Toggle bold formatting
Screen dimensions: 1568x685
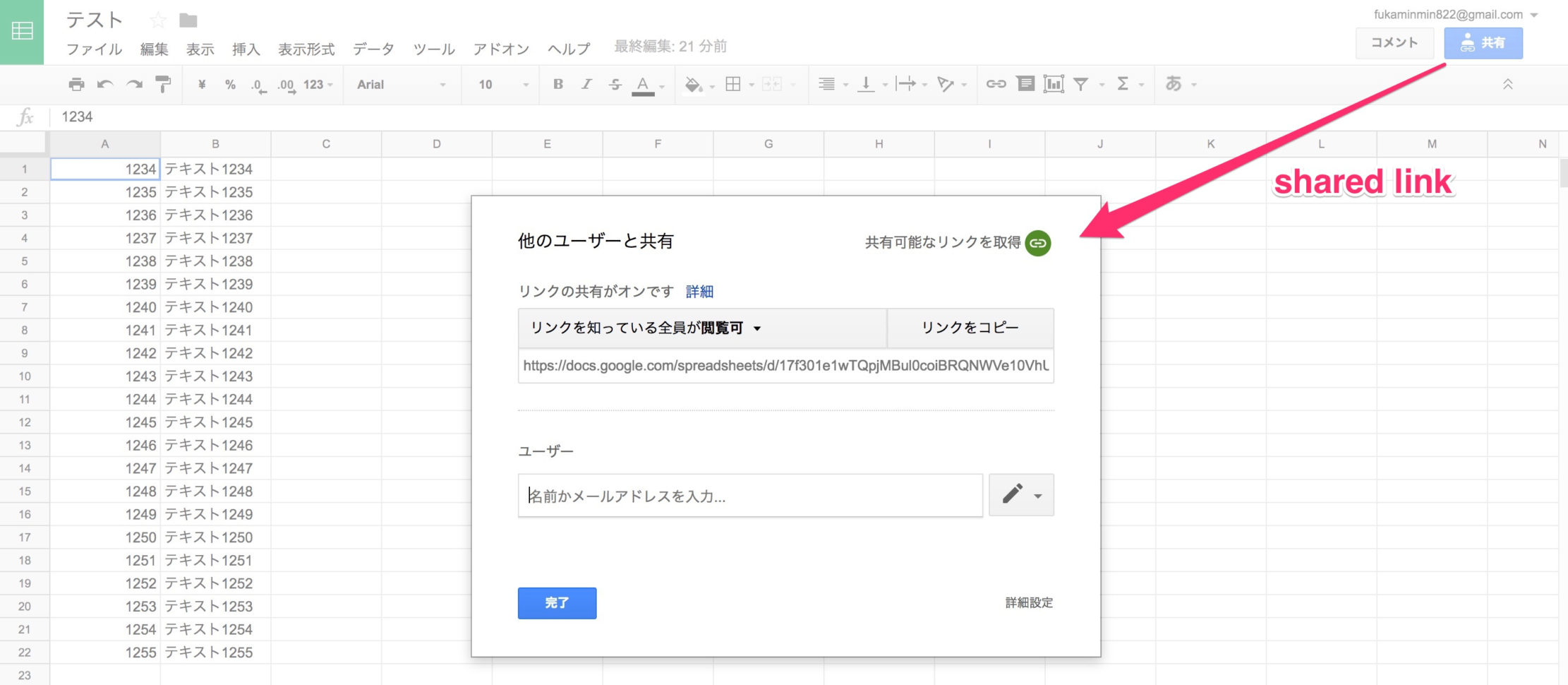tap(557, 84)
